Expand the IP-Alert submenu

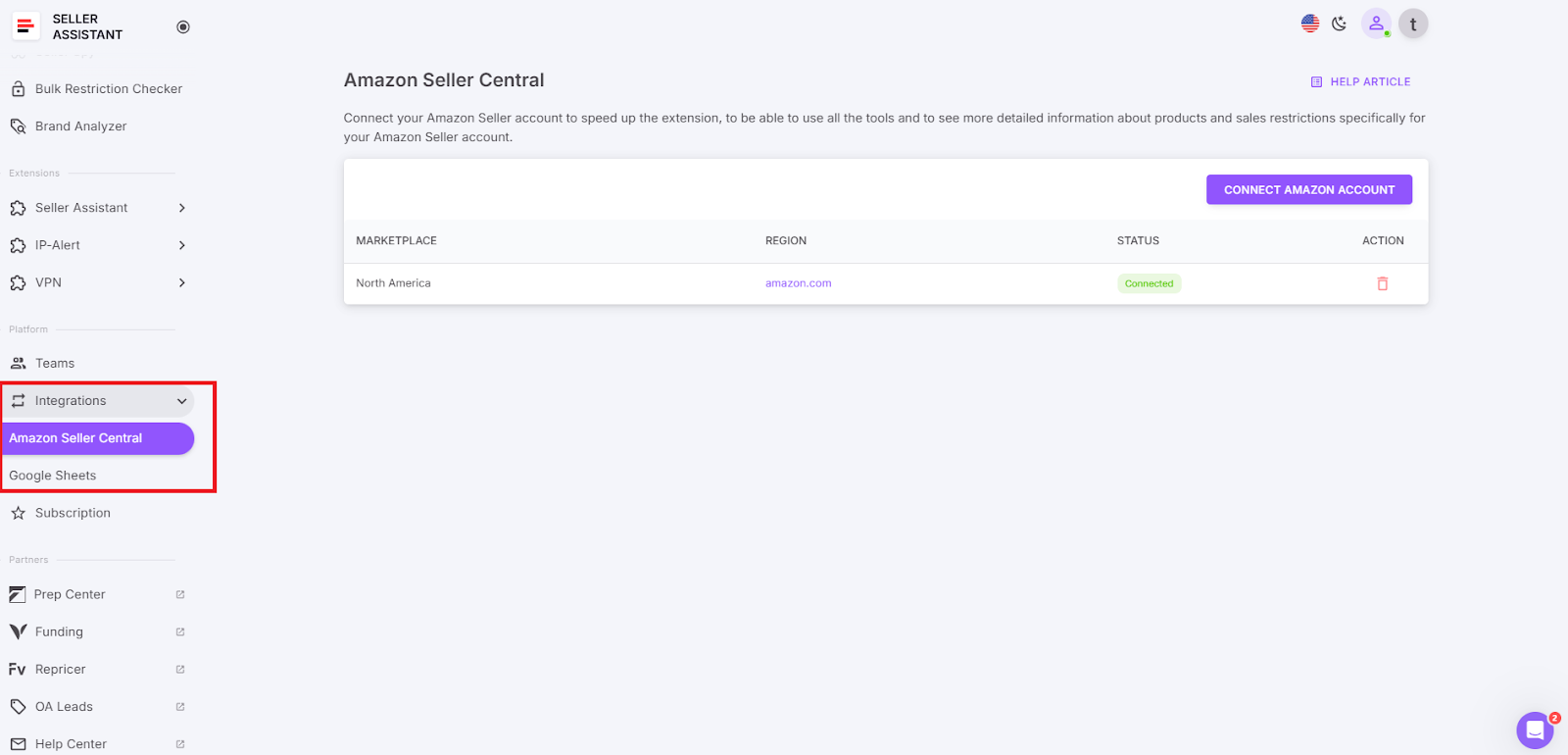pyautogui.click(x=181, y=245)
